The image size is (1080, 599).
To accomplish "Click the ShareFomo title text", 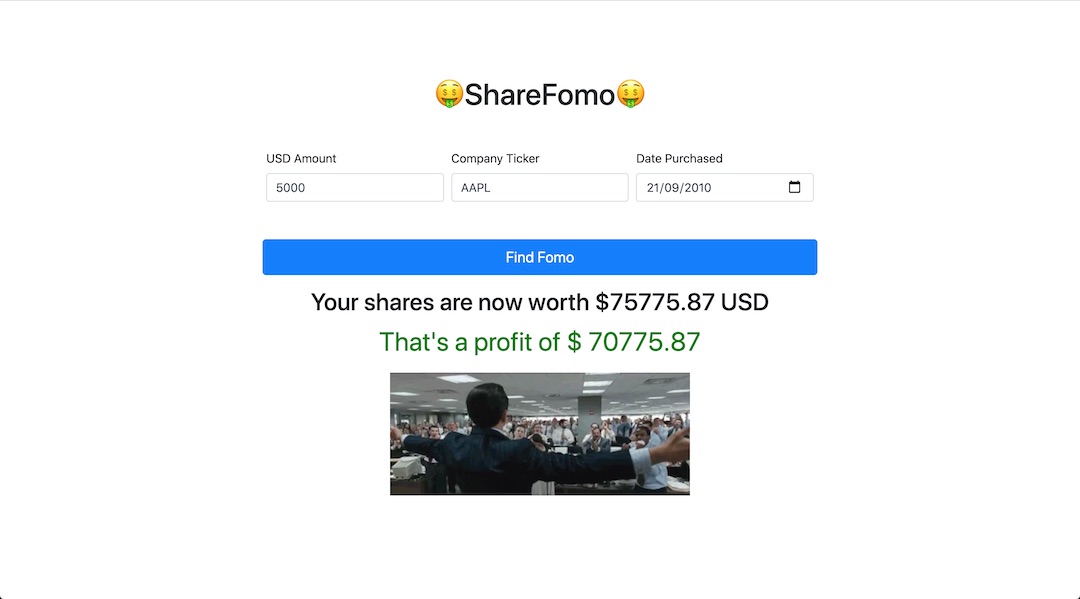I will pyautogui.click(x=539, y=95).
